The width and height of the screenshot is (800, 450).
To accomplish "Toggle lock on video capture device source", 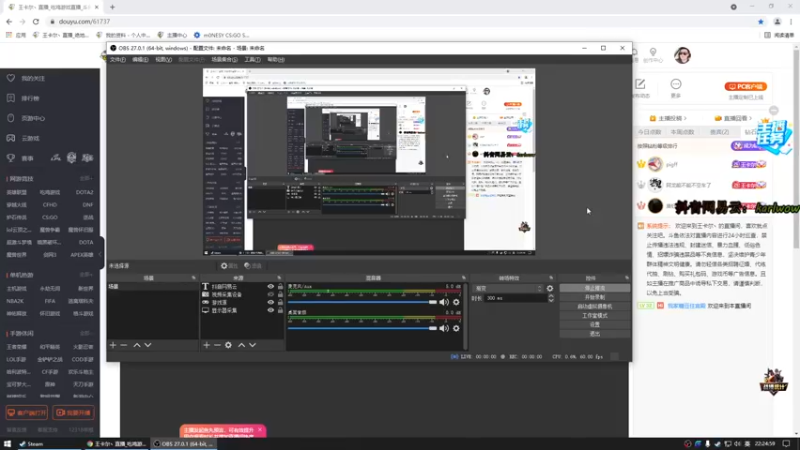I will click(280, 294).
